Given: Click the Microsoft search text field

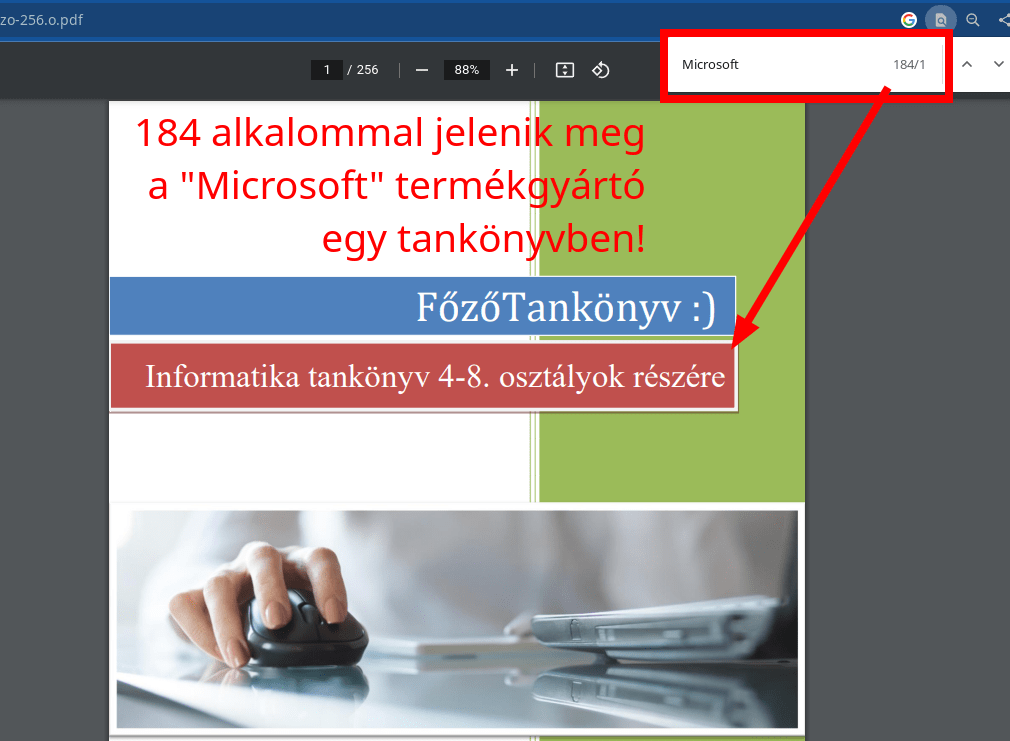Looking at the screenshot, I should point(770,65).
